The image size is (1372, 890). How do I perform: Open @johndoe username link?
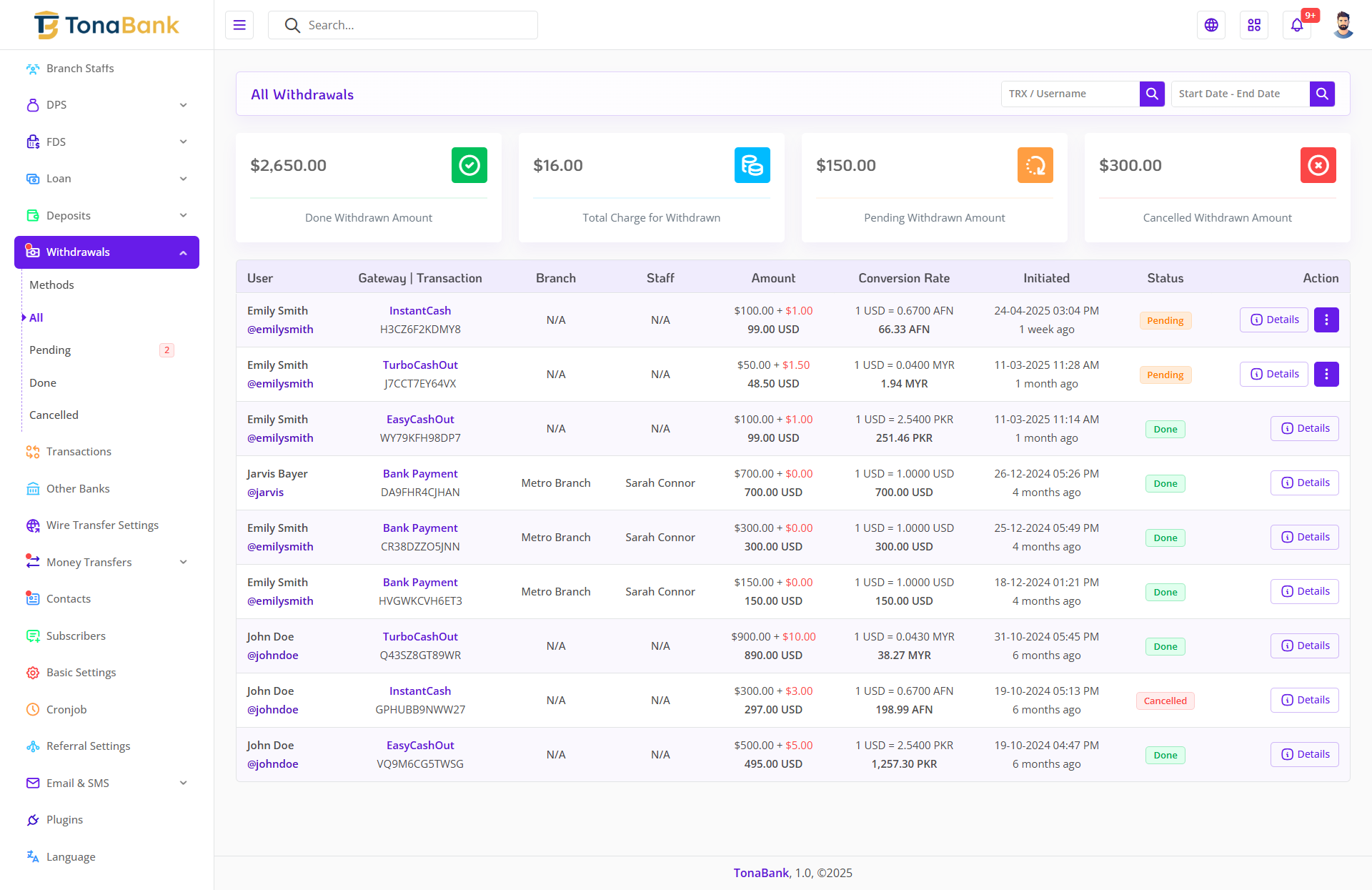(x=272, y=656)
